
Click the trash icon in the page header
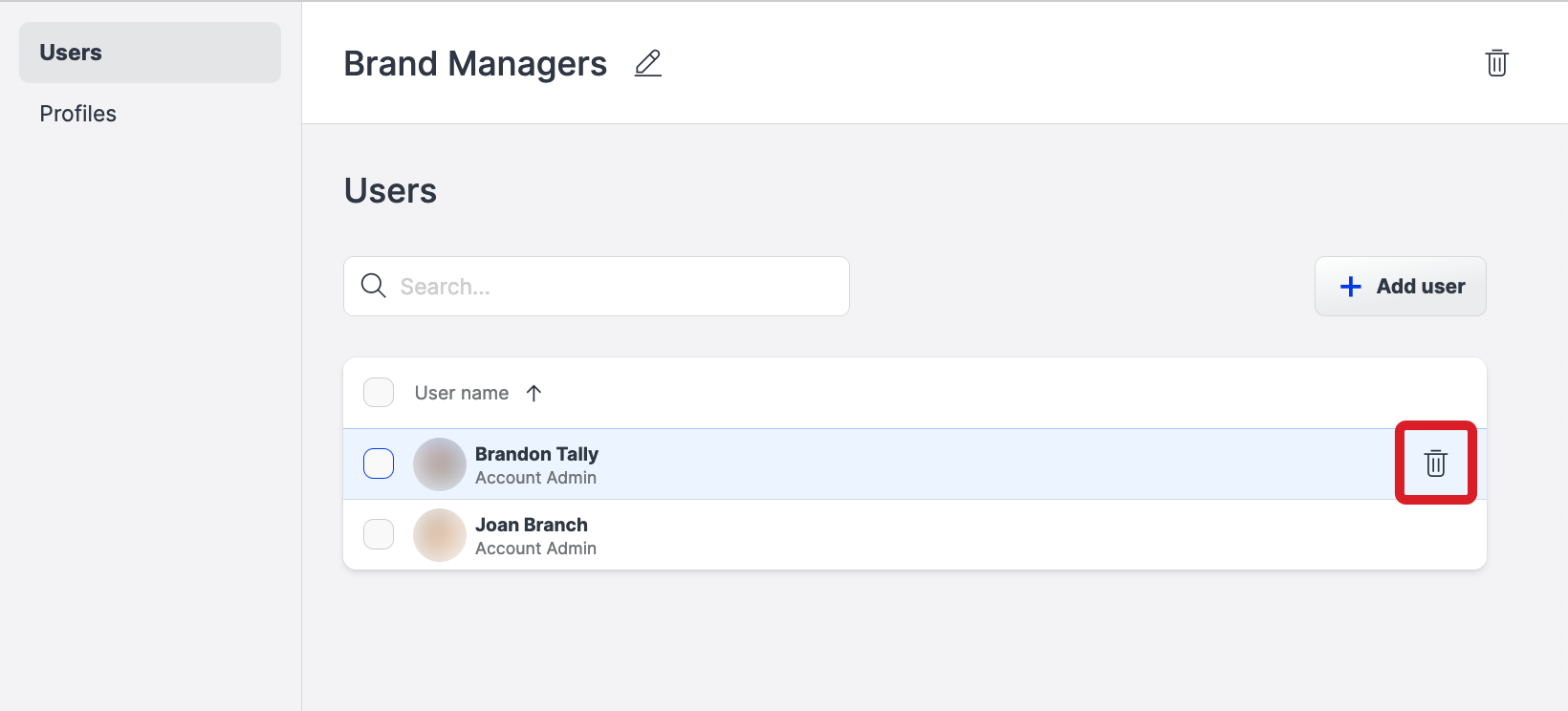click(1496, 63)
